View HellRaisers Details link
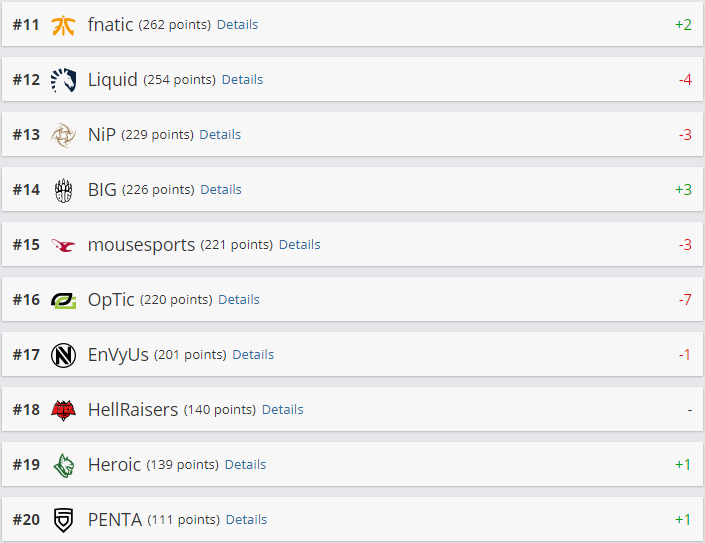 [282, 409]
